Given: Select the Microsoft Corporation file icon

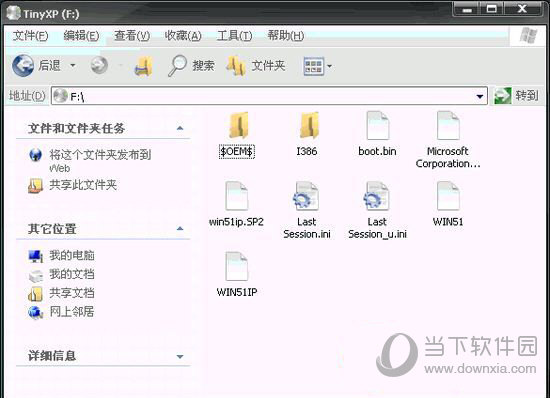Looking at the screenshot, I should coord(448,126).
